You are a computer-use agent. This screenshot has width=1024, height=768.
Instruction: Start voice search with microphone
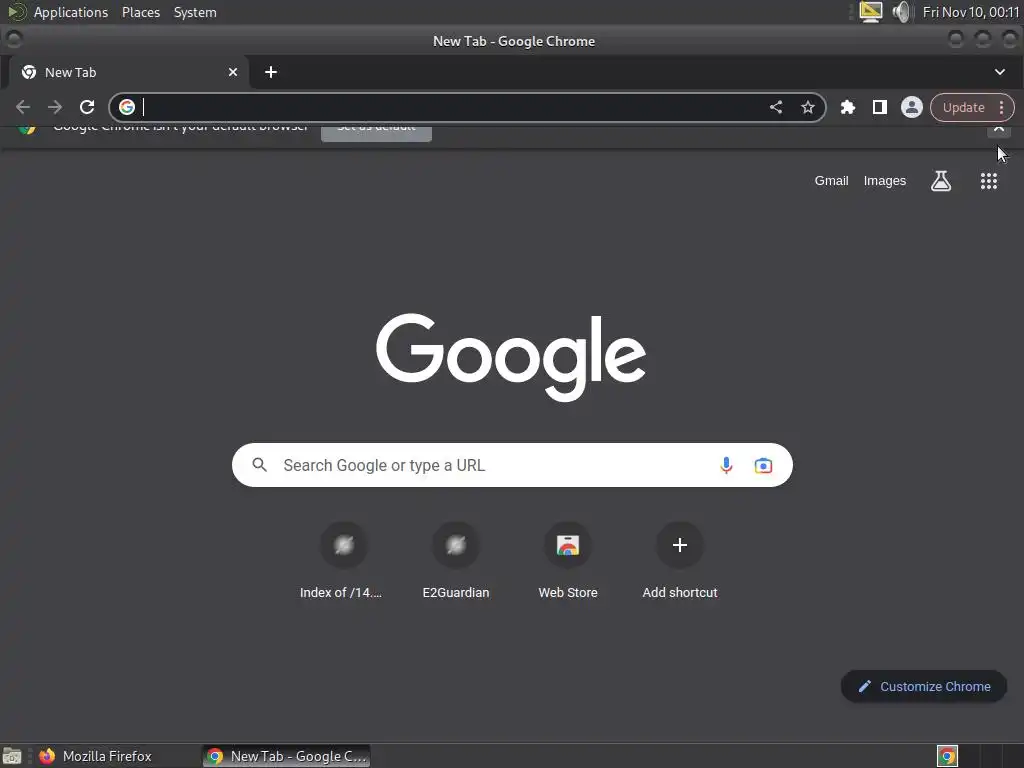pyautogui.click(x=726, y=465)
